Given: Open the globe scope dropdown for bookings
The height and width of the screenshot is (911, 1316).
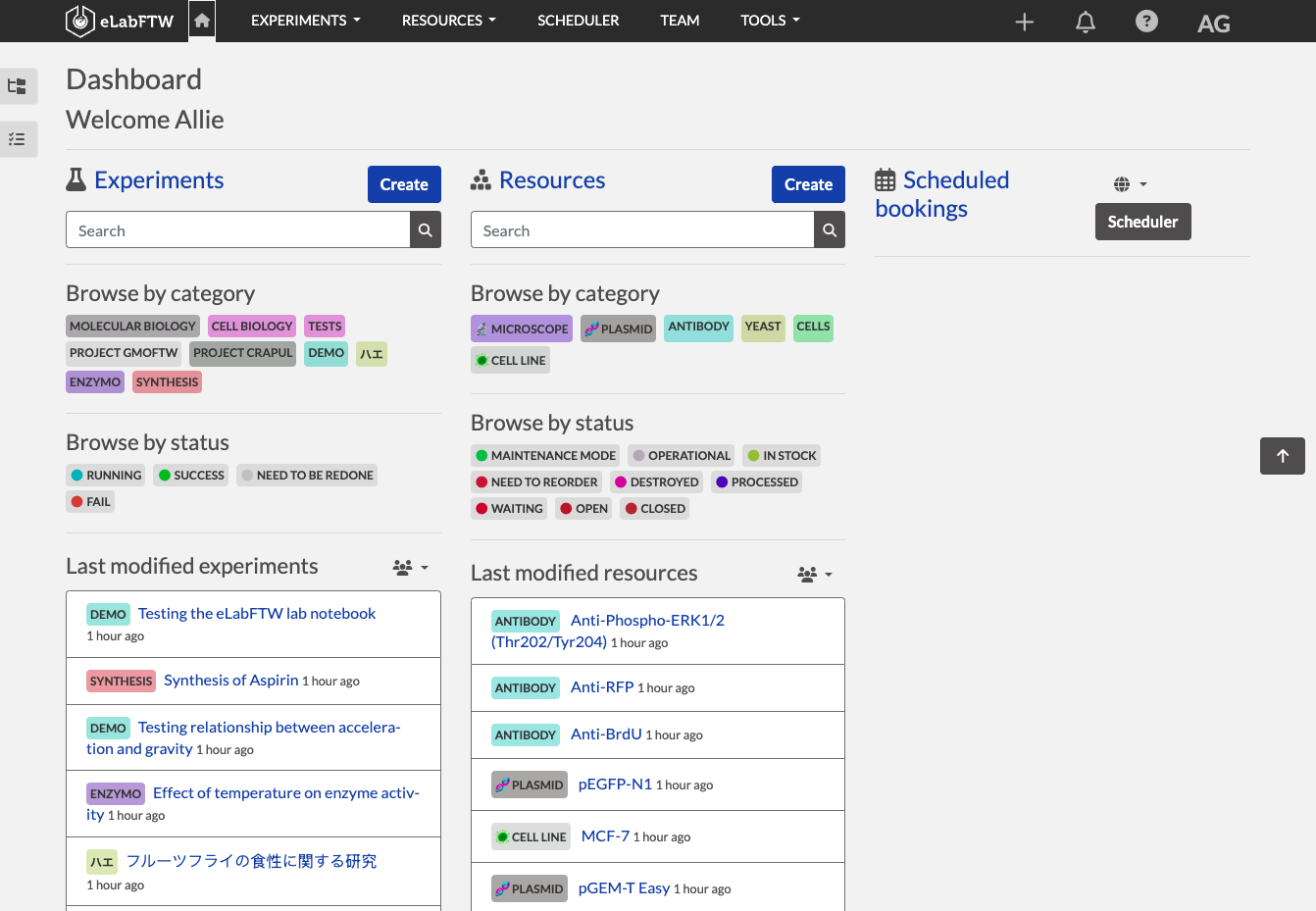Looking at the screenshot, I should (x=1131, y=184).
